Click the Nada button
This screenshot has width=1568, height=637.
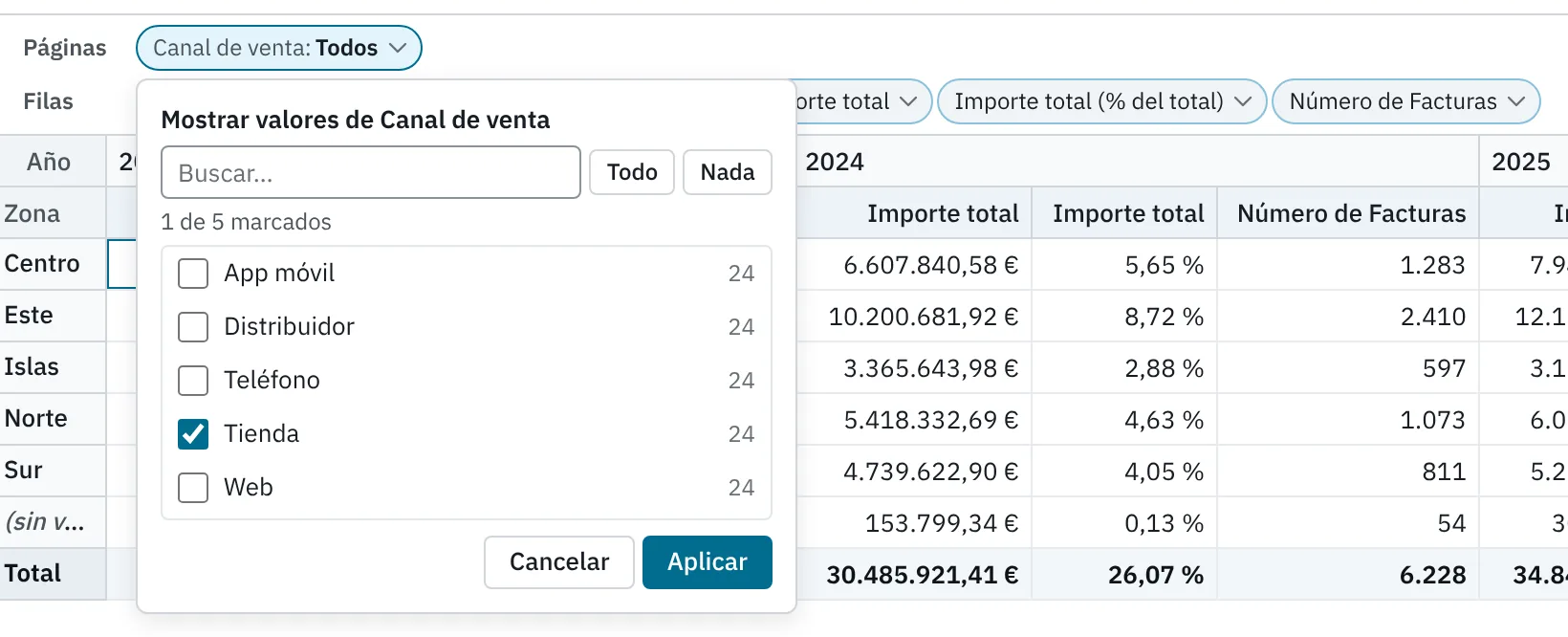pyautogui.click(x=728, y=172)
